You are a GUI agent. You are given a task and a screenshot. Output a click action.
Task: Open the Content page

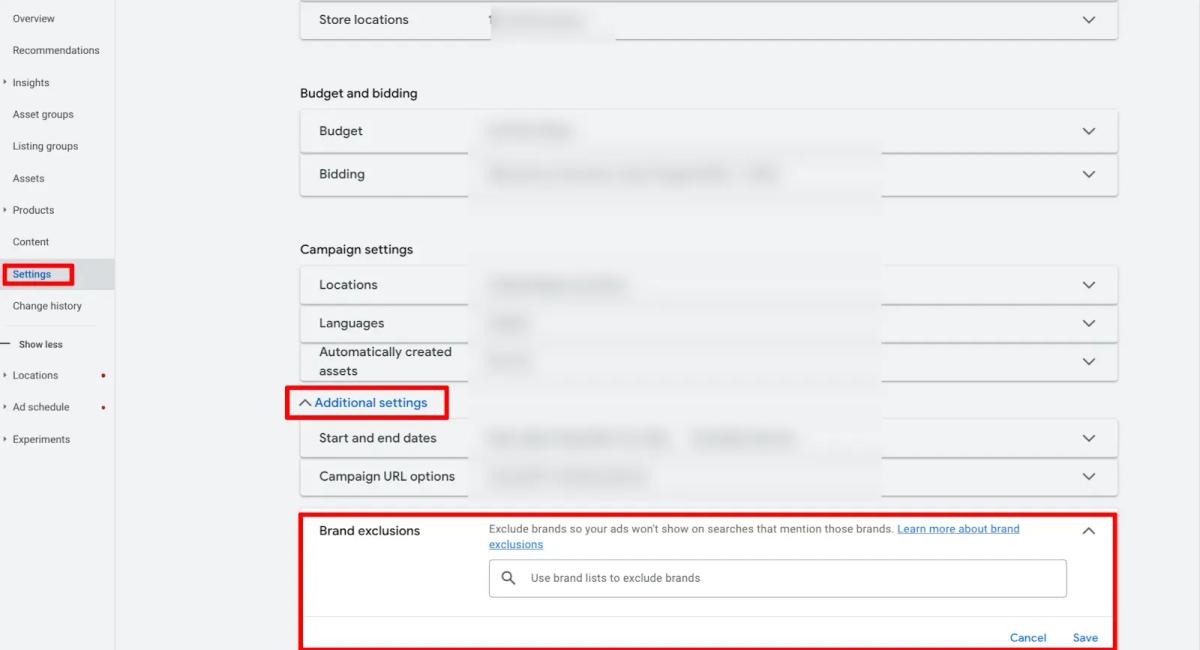click(31, 242)
